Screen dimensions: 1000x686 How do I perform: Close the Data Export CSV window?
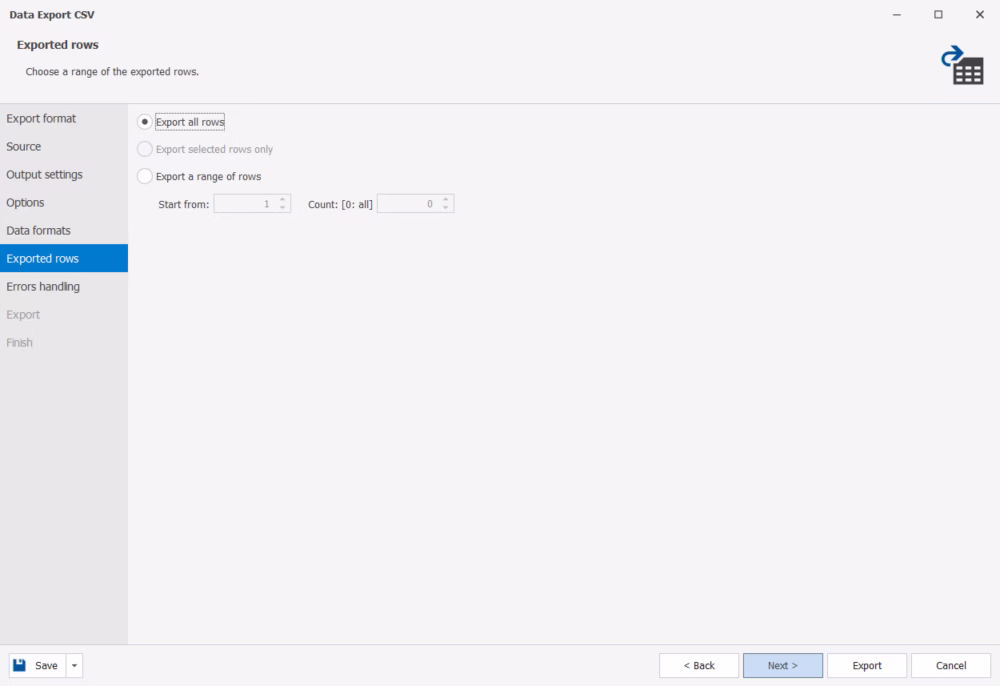coord(980,15)
